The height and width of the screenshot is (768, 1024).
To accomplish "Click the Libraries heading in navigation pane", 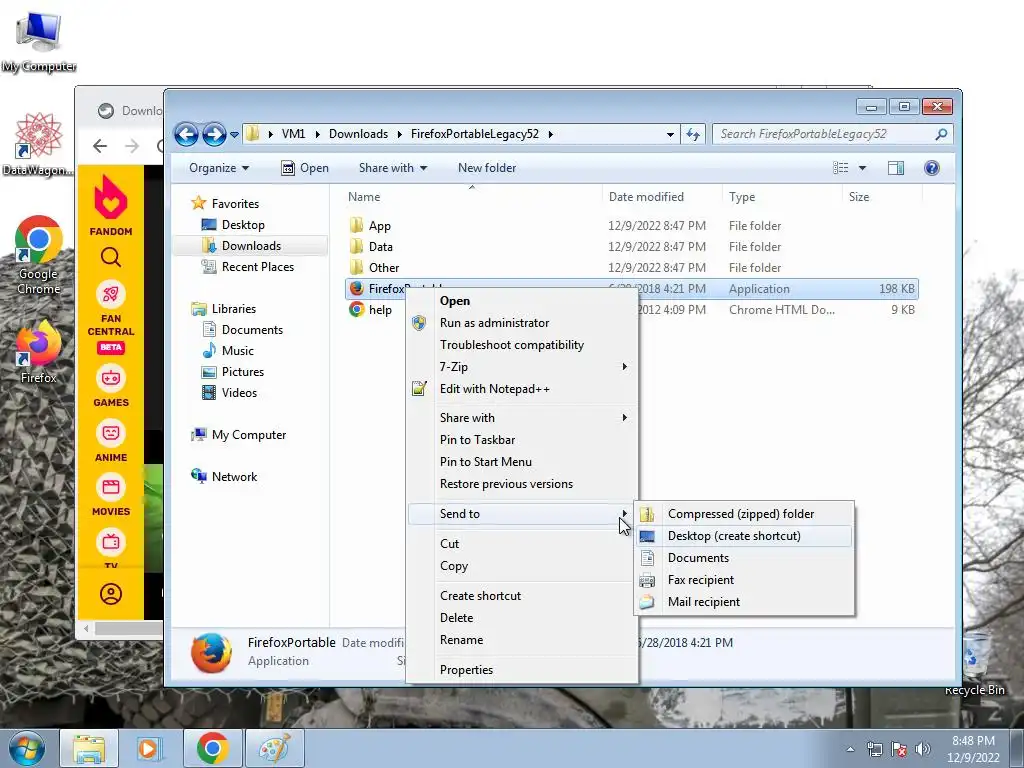I will [x=223, y=309].
